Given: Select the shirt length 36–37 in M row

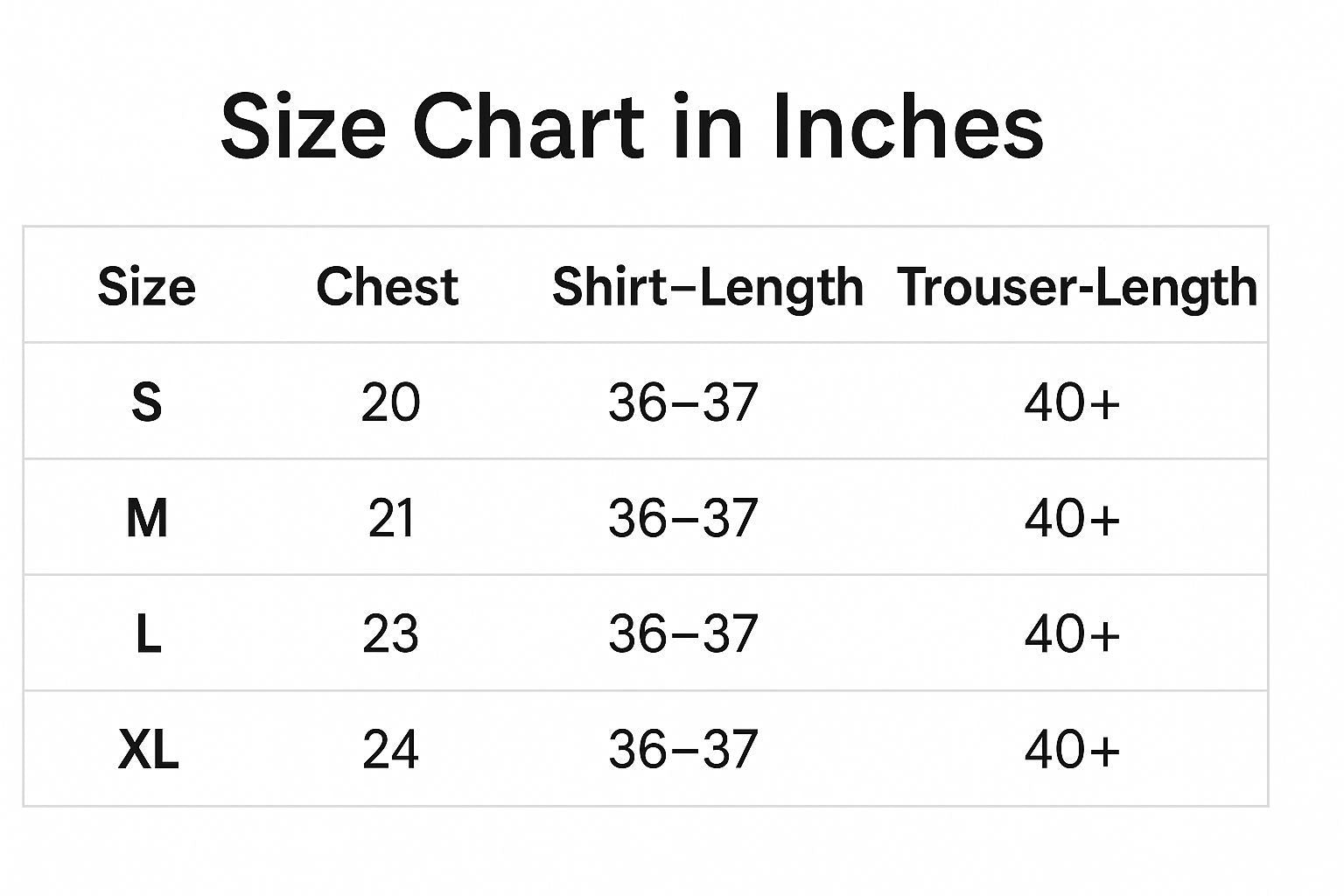Looking at the screenshot, I should pyautogui.click(x=682, y=518).
